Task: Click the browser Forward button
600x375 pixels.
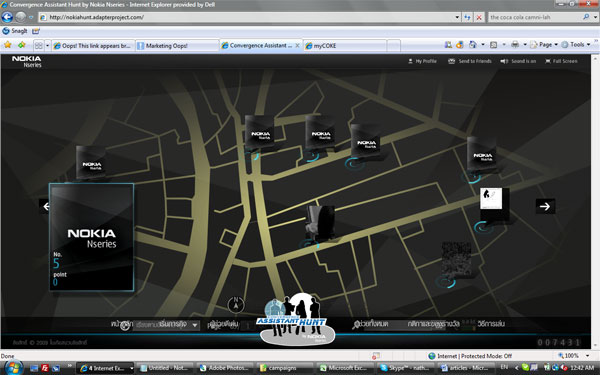Action: pyautogui.click(x=21, y=17)
